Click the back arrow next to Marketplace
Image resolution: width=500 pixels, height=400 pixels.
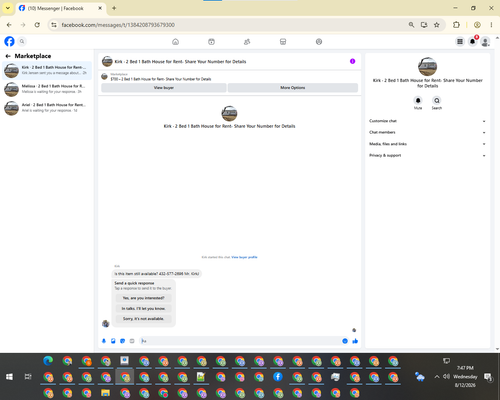click(x=8, y=56)
